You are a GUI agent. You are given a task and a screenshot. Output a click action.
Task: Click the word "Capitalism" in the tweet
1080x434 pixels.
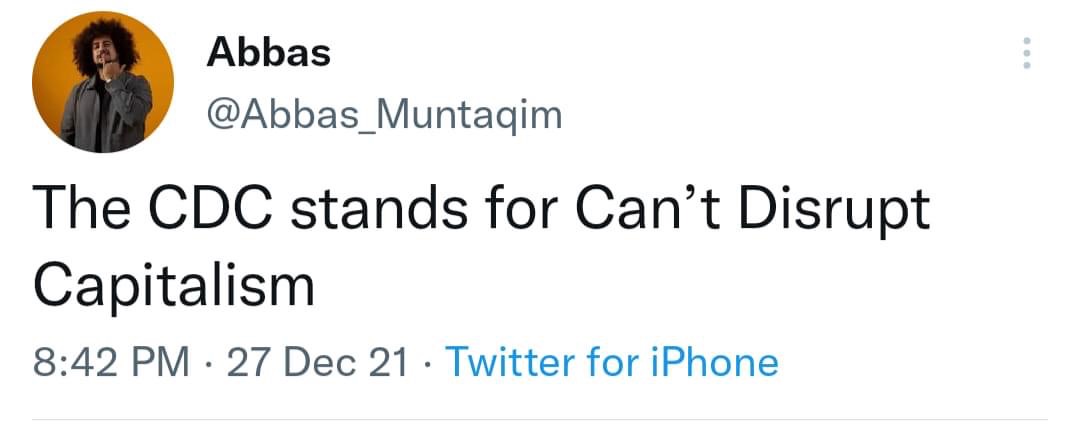coord(174,285)
